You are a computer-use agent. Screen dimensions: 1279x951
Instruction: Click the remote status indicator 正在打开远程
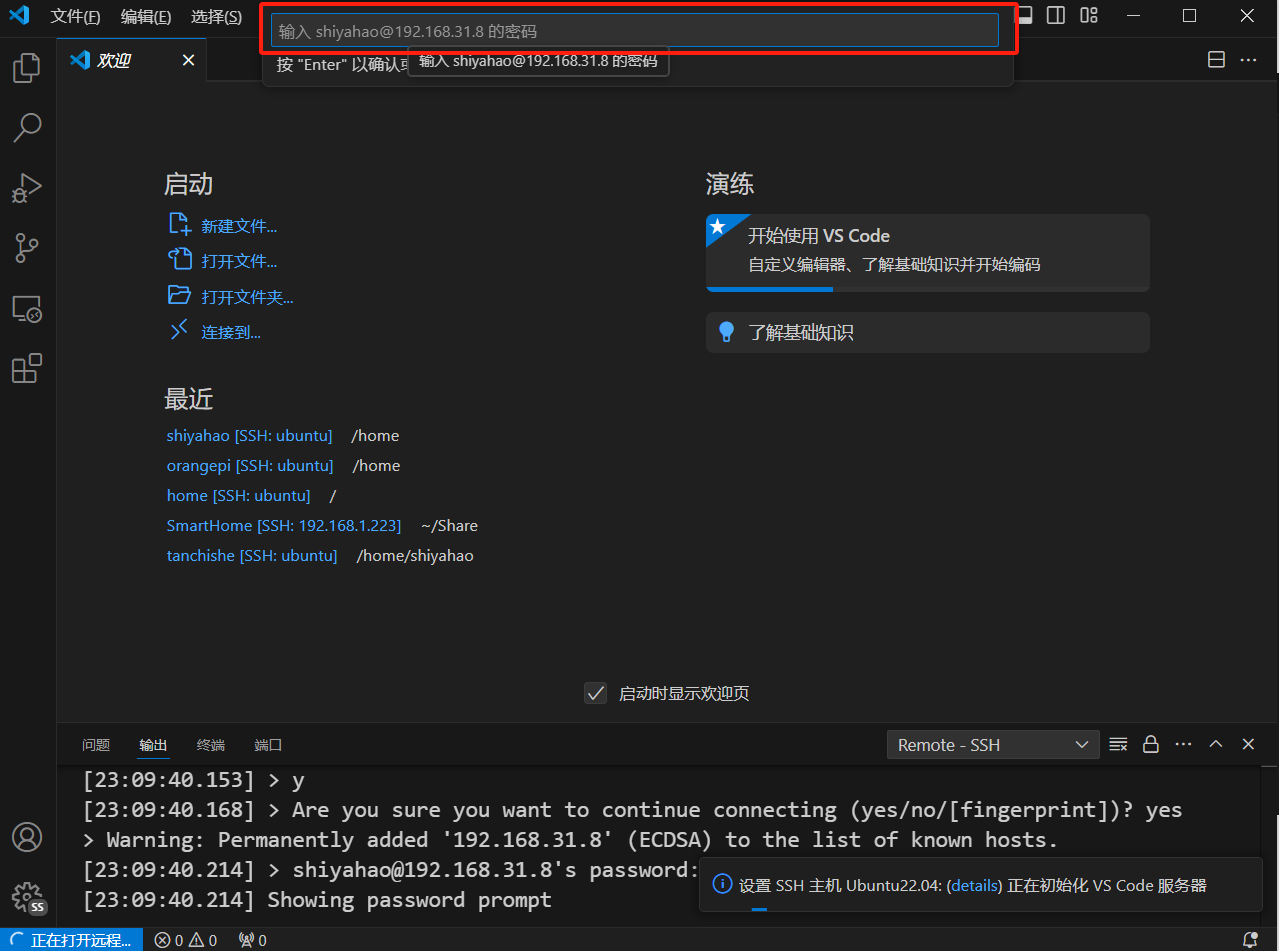(71, 940)
